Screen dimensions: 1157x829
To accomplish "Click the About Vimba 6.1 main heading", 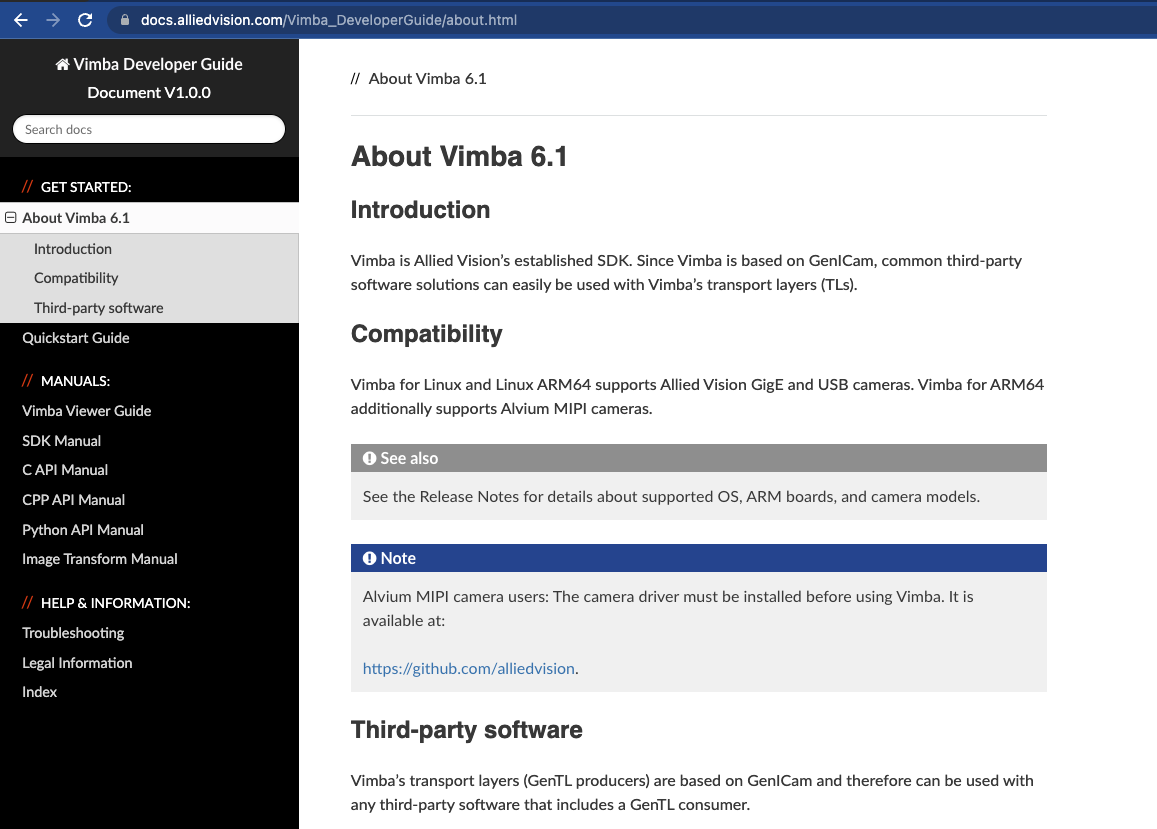I will (459, 156).
